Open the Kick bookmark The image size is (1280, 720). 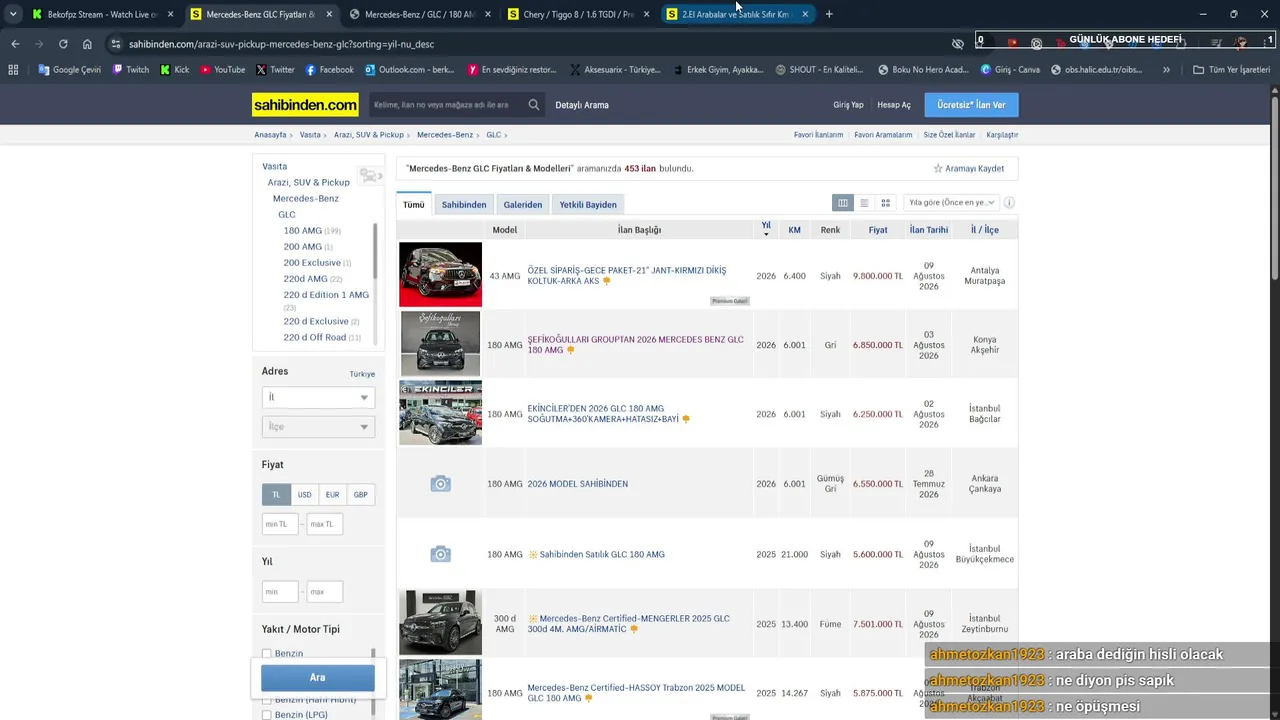point(174,70)
